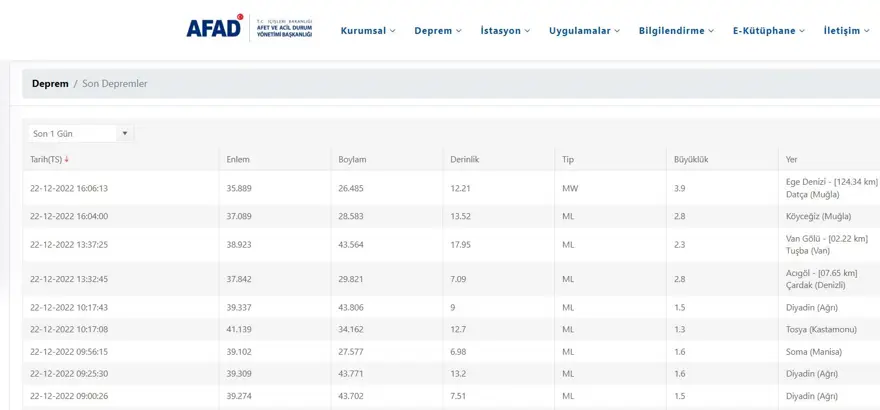
Task: Click the red sort arrow beside Tarih(TS)
Action: (x=67, y=160)
